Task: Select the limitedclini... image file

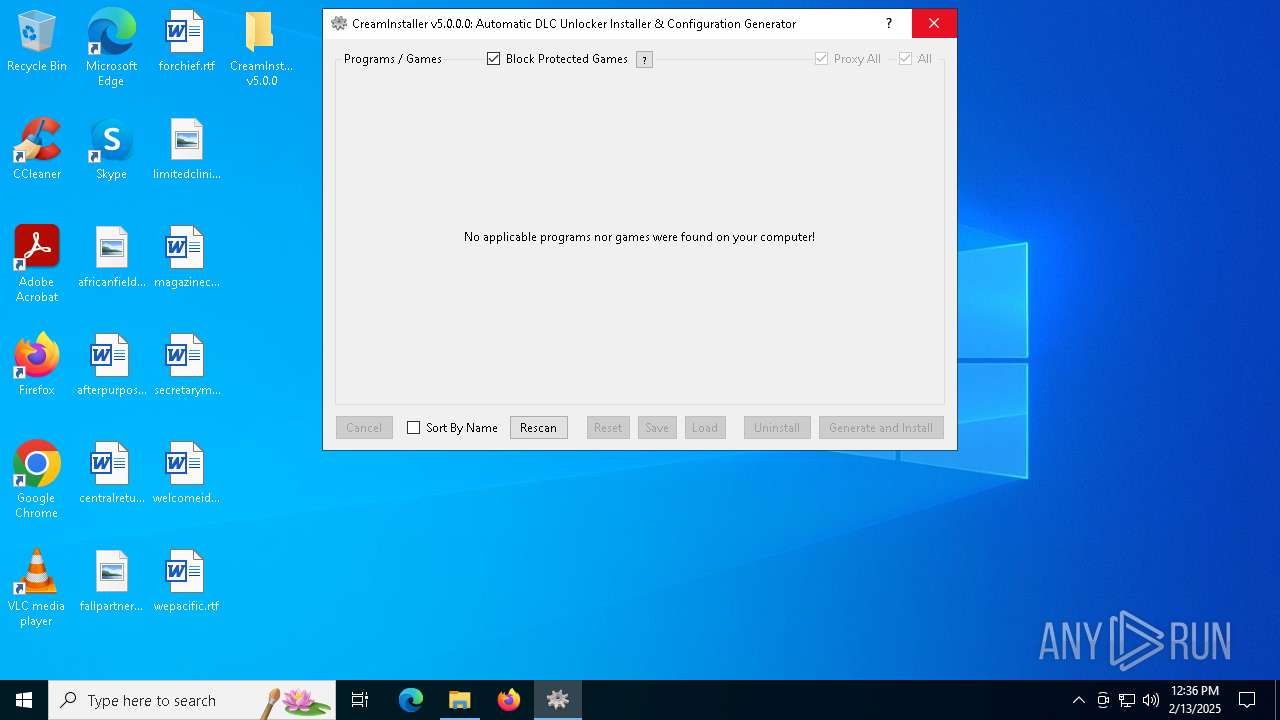Action: [x=186, y=150]
